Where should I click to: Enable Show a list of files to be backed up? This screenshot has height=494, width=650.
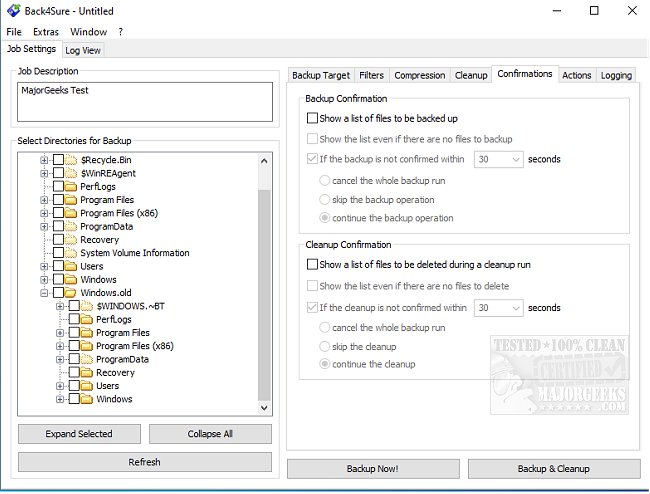312,118
